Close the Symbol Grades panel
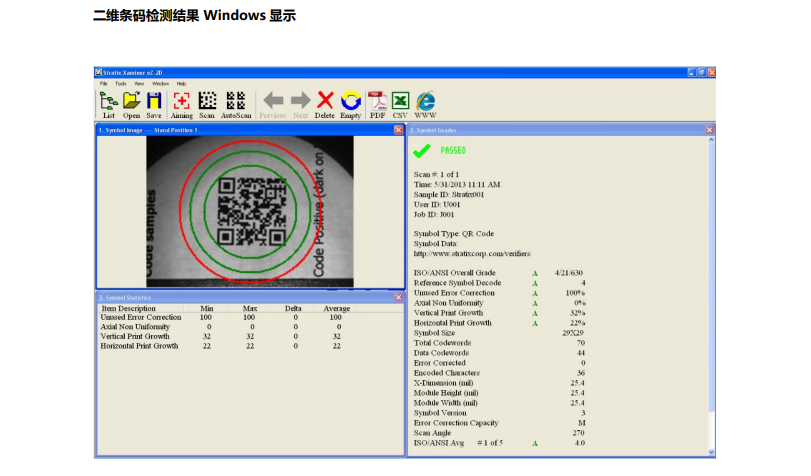Screen dimensions: 811x476 (x=710, y=130)
